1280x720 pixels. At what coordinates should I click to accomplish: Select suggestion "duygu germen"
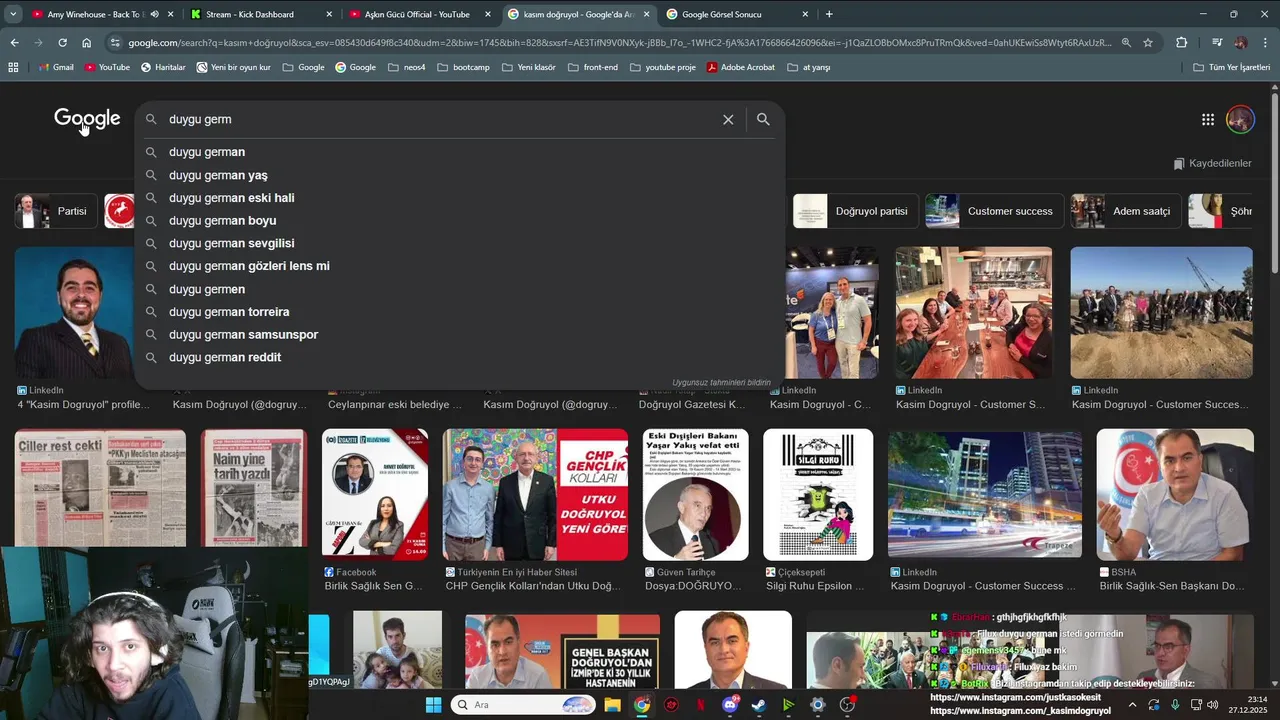click(460, 289)
